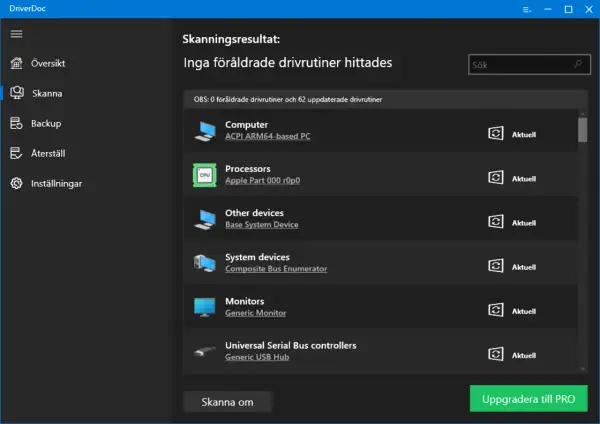Click the Processors category title
Viewport: 600px width, 424px height.
click(248, 169)
